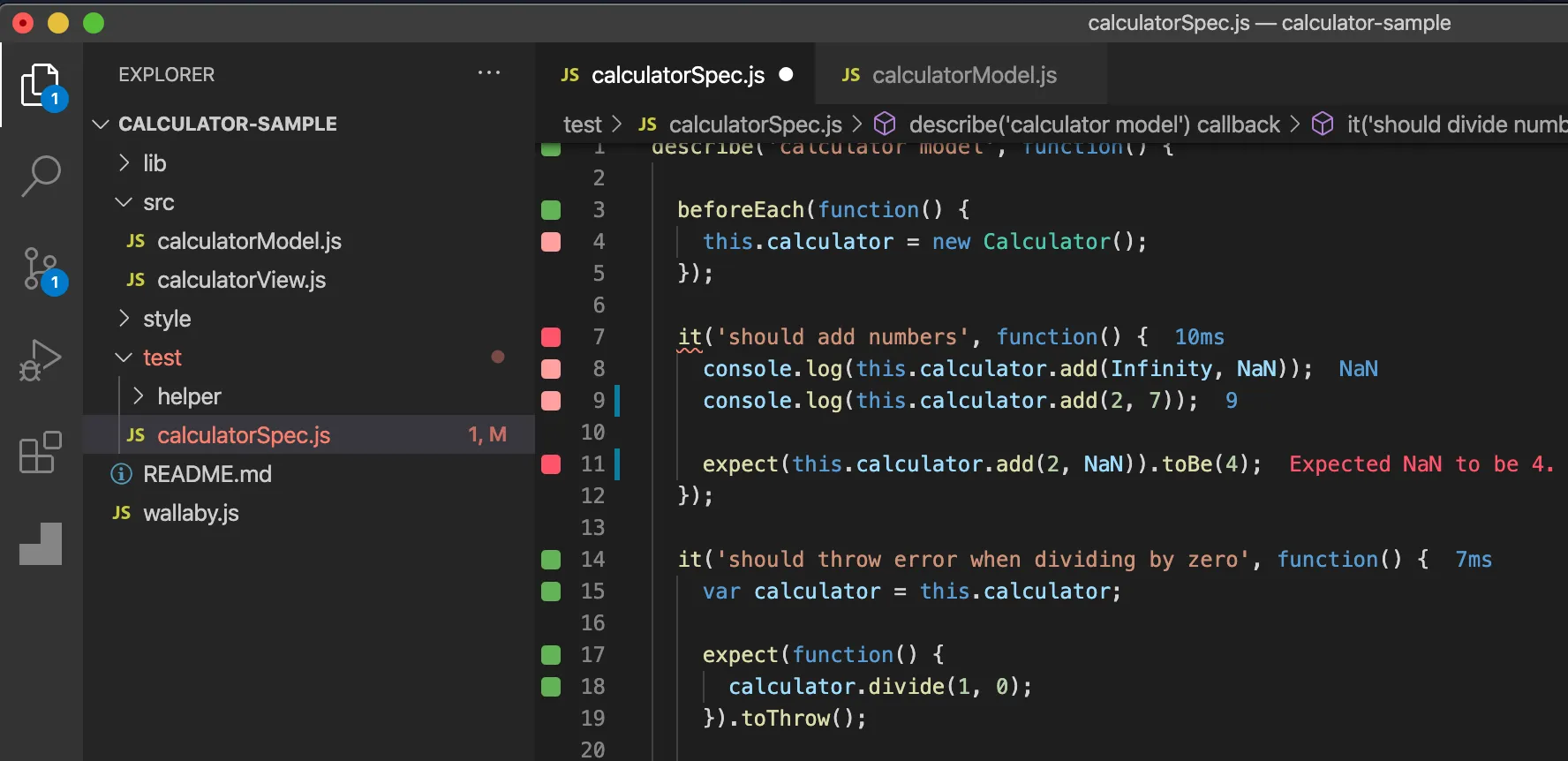Click green coverage indicator on line 17

[x=551, y=654]
